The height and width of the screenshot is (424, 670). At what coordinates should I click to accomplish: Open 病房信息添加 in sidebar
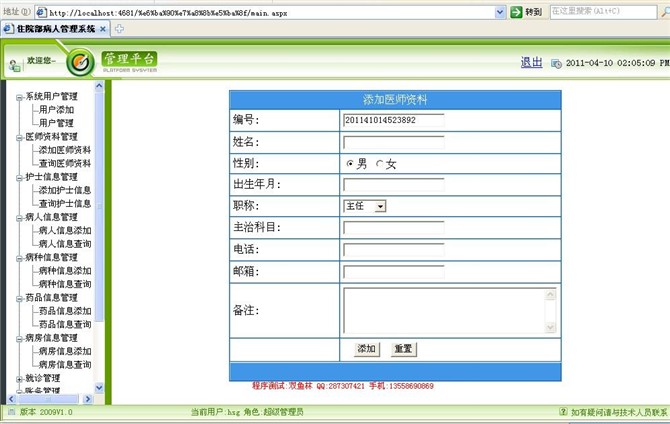[x=65, y=351]
